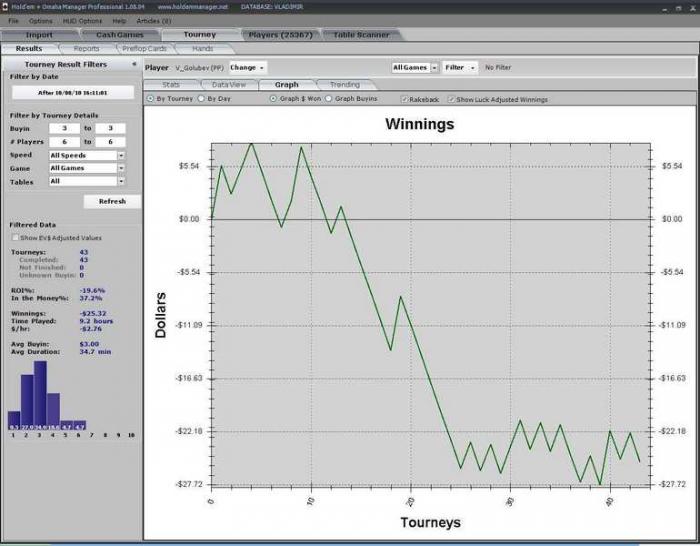Switch to the Tourney main tab
700x546 pixels.
pos(200,35)
